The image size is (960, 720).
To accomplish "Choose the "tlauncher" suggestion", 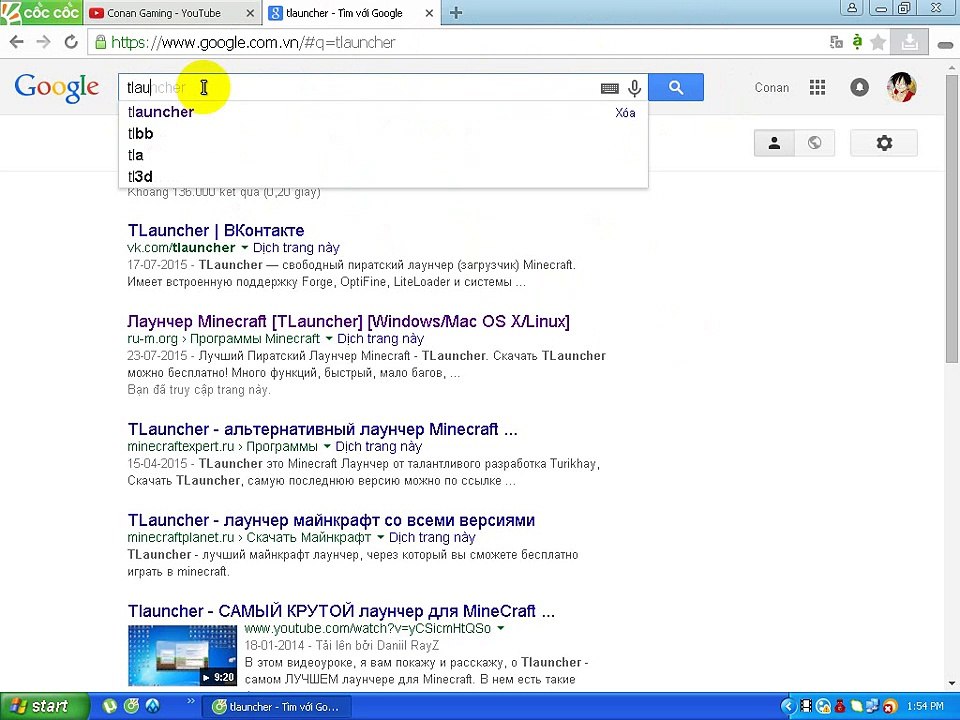I will click(161, 112).
